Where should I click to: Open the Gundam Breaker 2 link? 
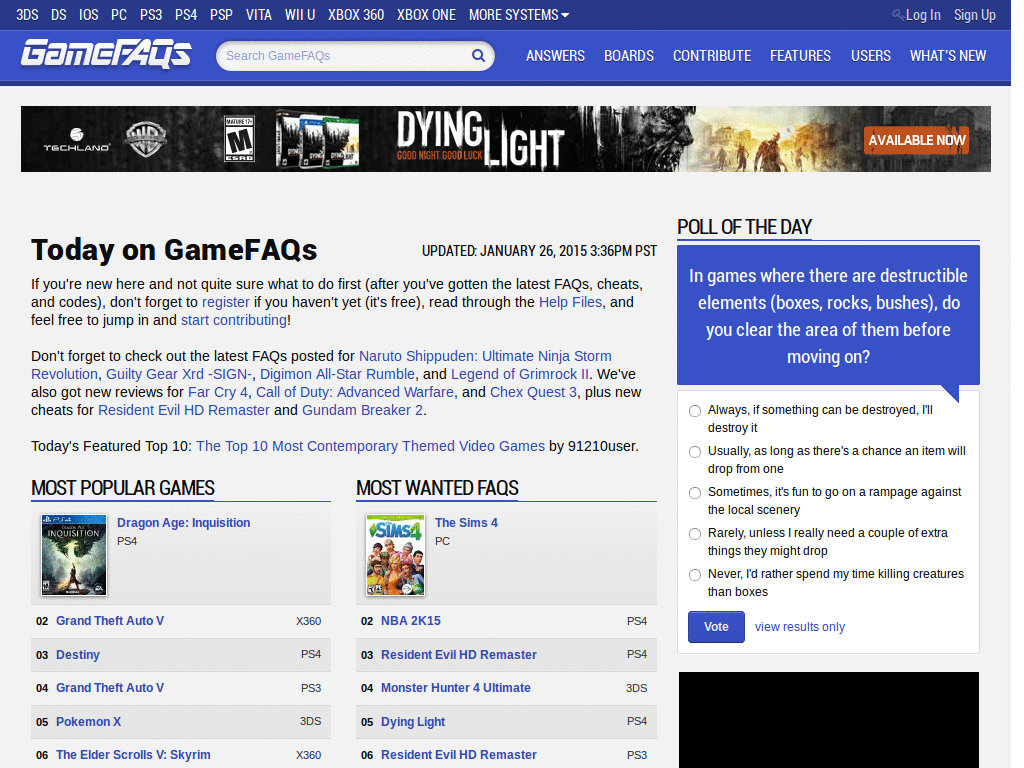tap(362, 410)
